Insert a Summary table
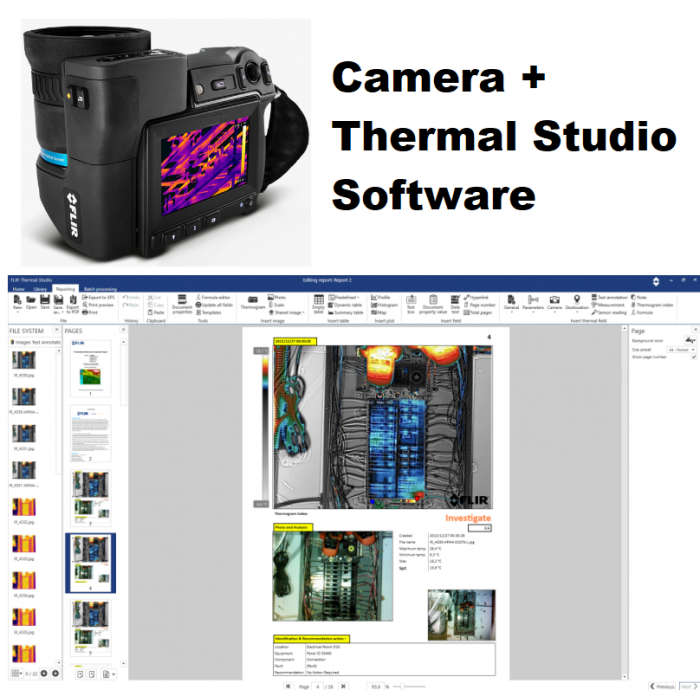The image size is (700, 700). 345,312
